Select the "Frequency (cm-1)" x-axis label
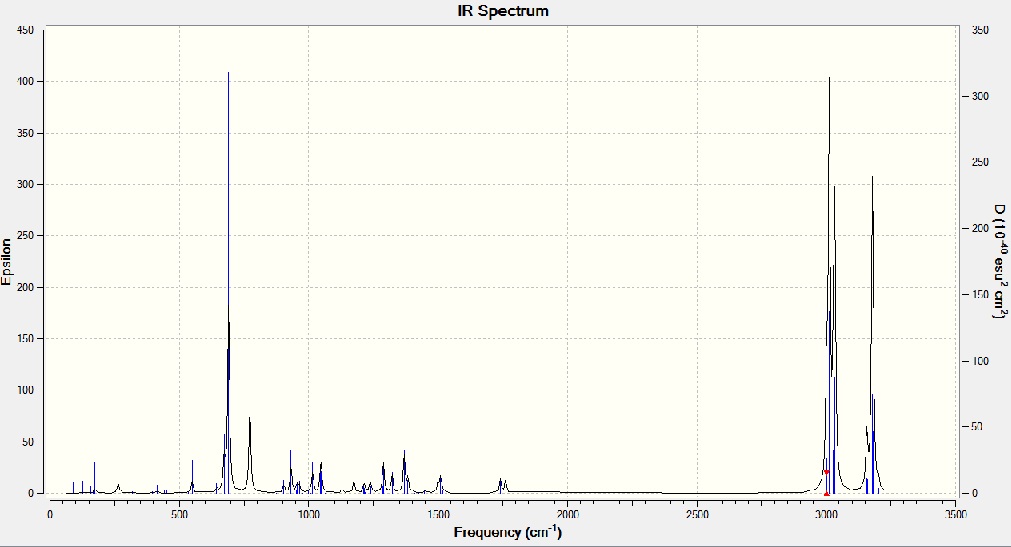1011x547 pixels. pyautogui.click(x=507, y=532)
